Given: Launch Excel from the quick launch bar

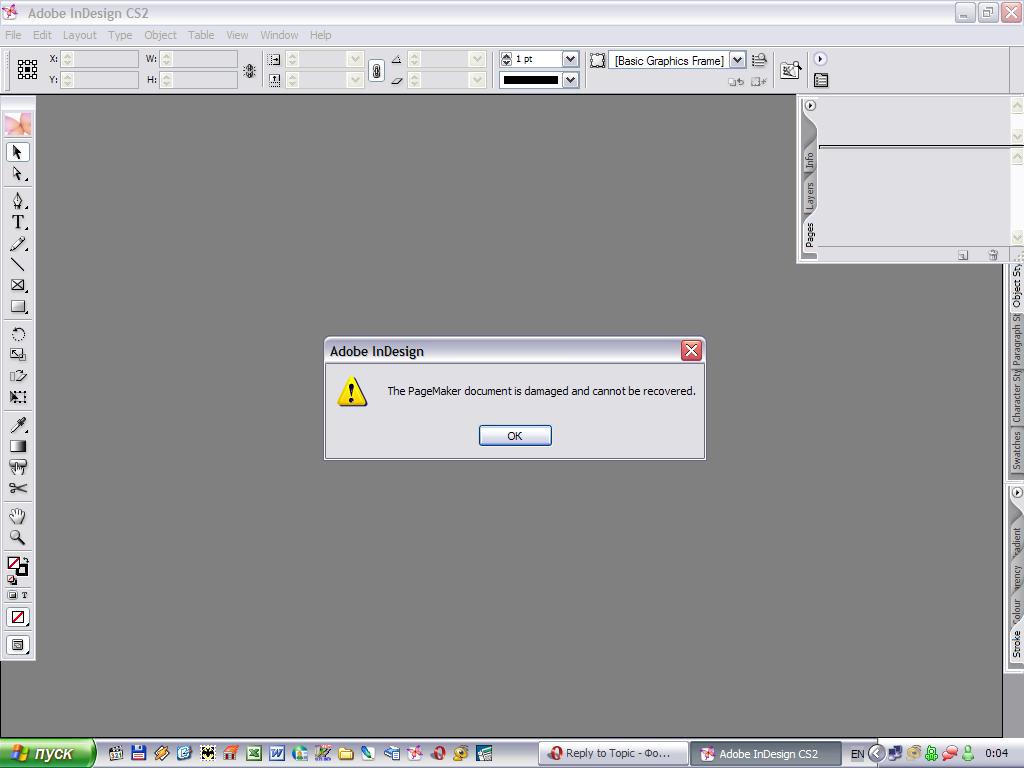Looking at the screenshot, I should [x=253, y=753].
